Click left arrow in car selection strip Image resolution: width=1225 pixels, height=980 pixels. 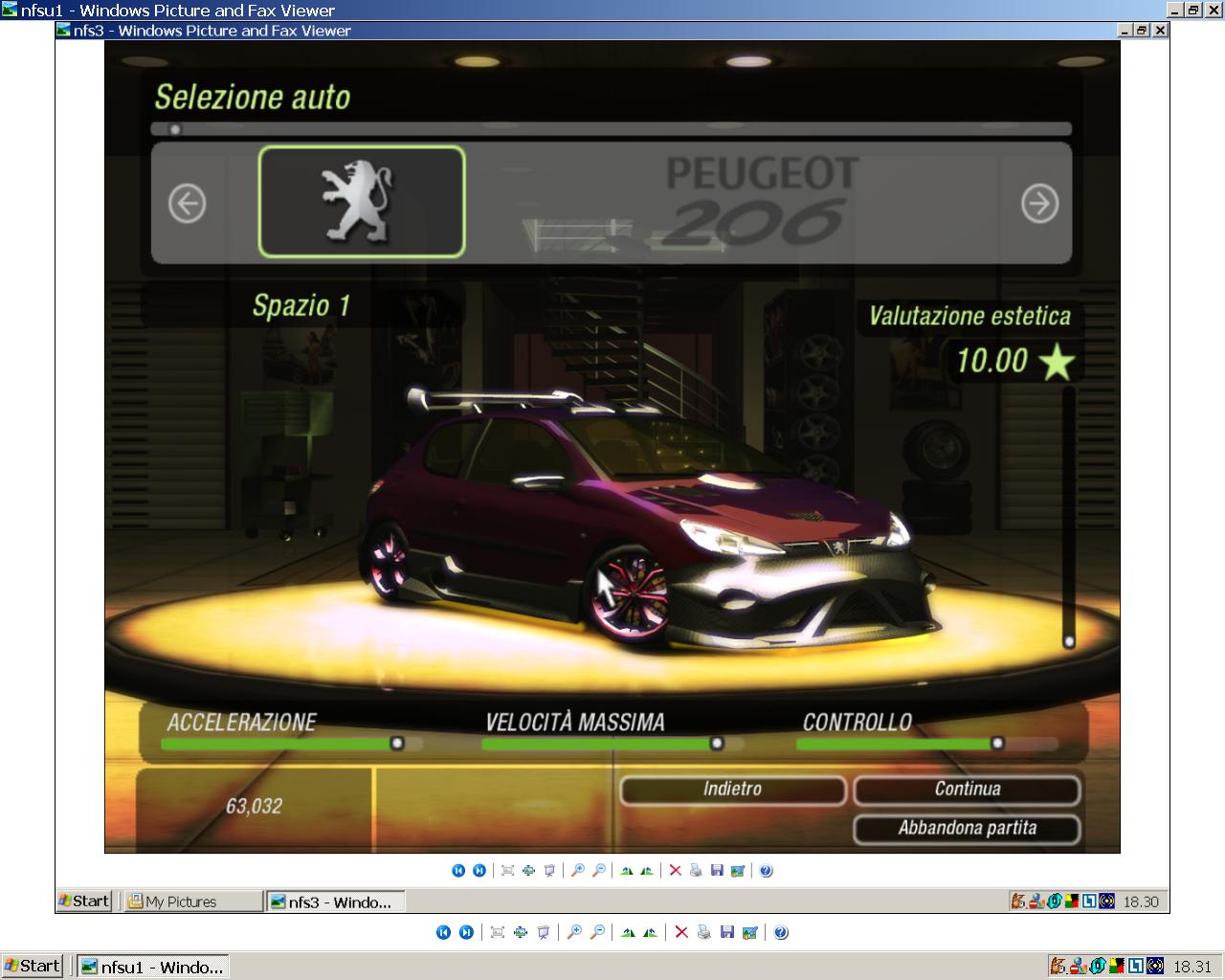tap(187, 203)
